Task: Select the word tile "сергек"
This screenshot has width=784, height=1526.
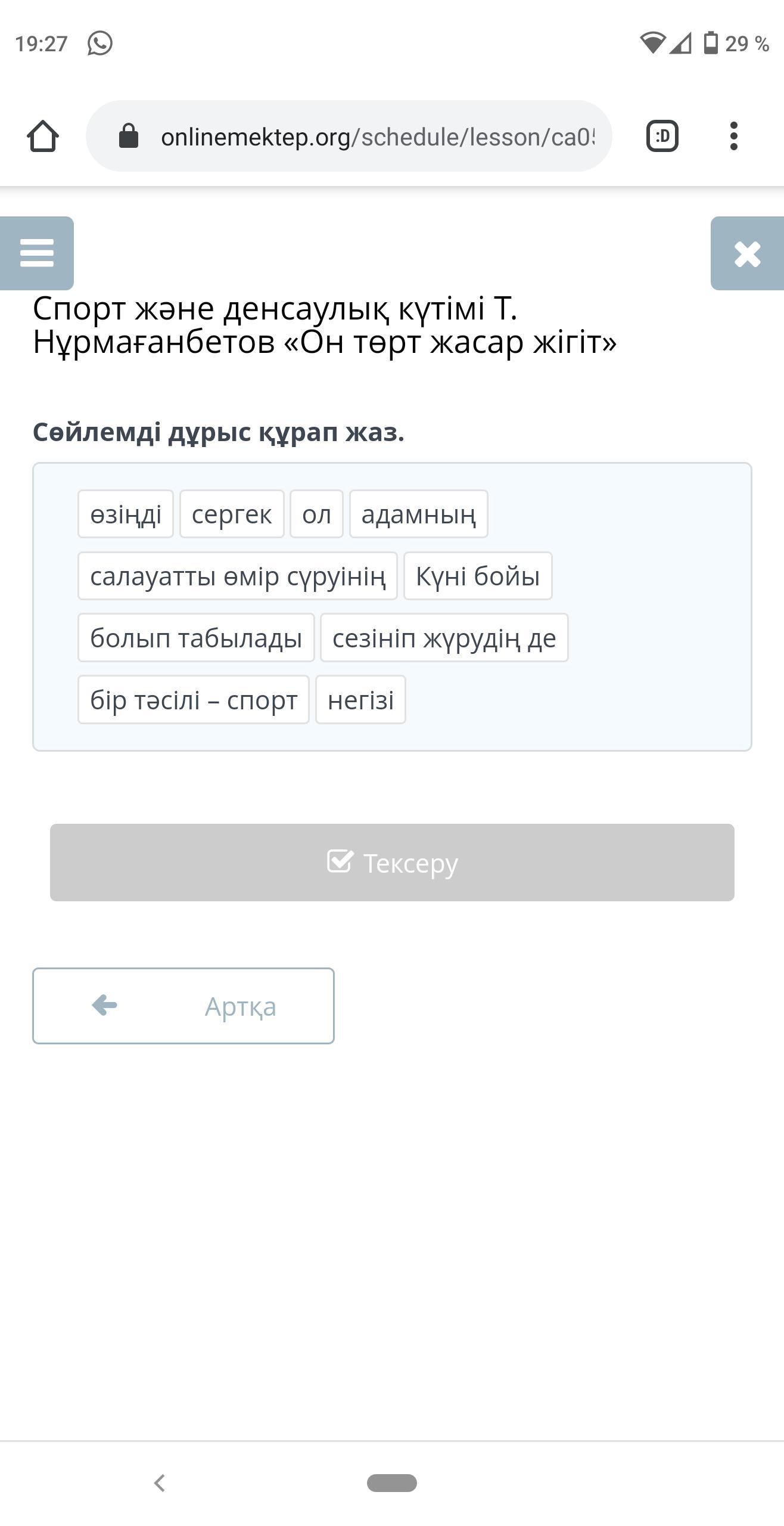Action: click(x=232, y=514)
